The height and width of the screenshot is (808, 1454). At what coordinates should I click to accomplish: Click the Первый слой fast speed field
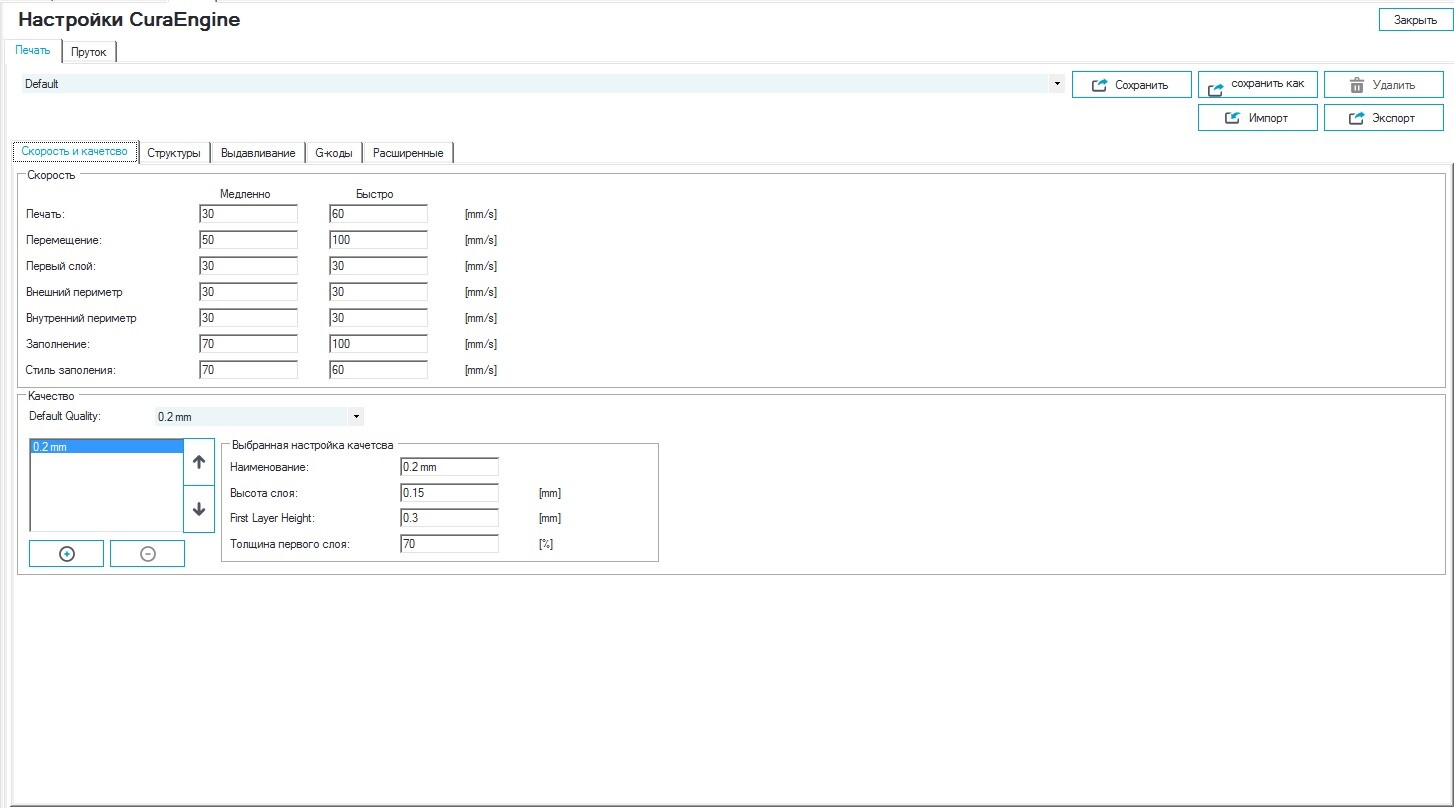click(379, 266)
